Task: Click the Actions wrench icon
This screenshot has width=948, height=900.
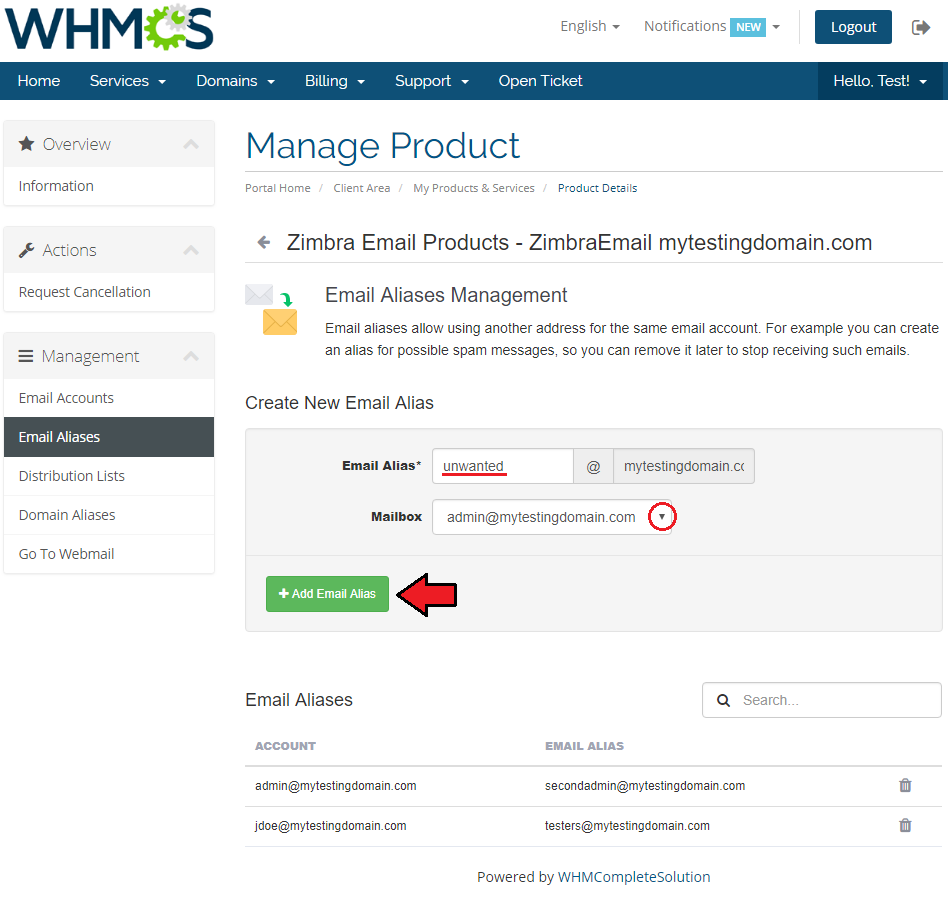Action: tap(26, 250)
